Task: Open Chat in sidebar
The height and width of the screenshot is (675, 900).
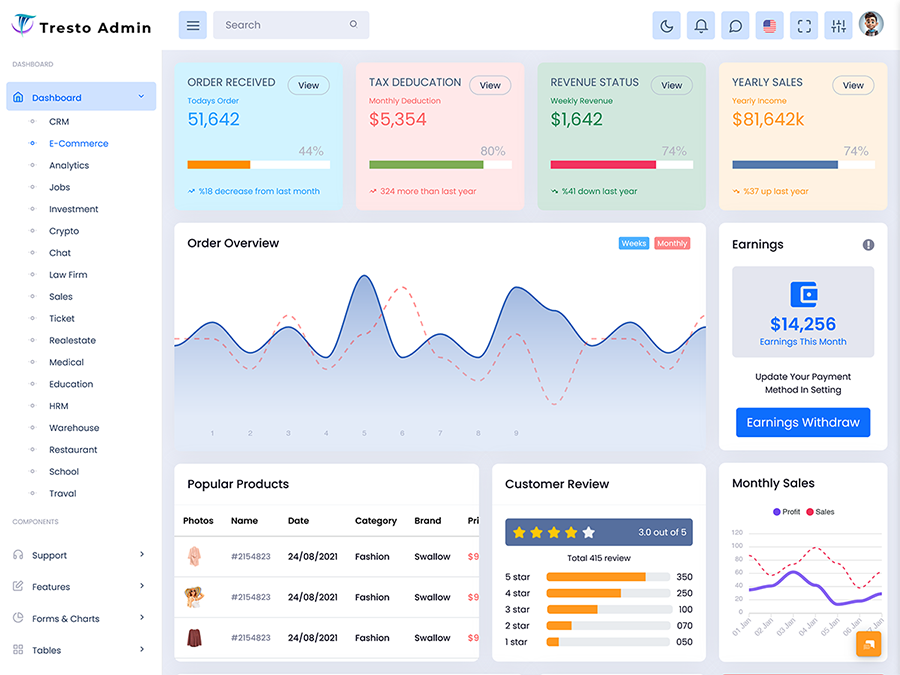Action: [x=60, y=253]
